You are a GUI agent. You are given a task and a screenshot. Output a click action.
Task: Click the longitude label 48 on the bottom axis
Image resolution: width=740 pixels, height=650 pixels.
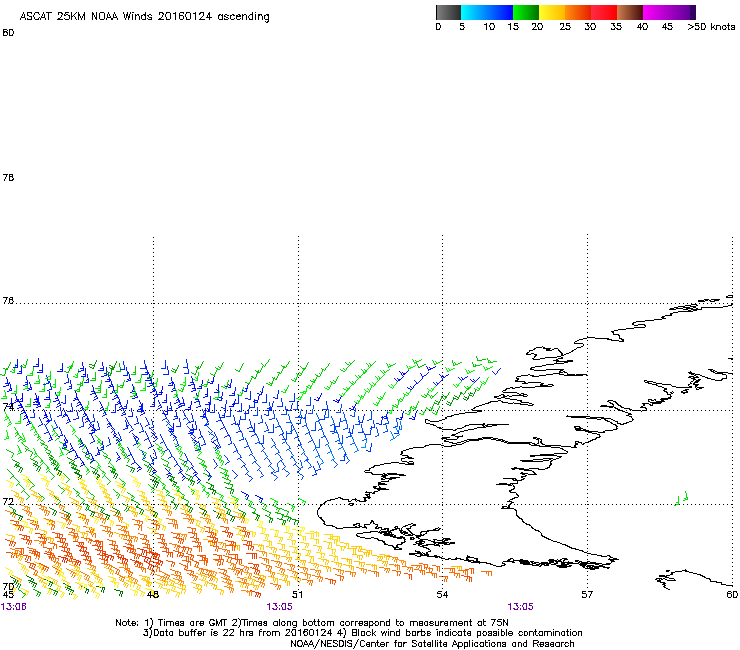152,594
